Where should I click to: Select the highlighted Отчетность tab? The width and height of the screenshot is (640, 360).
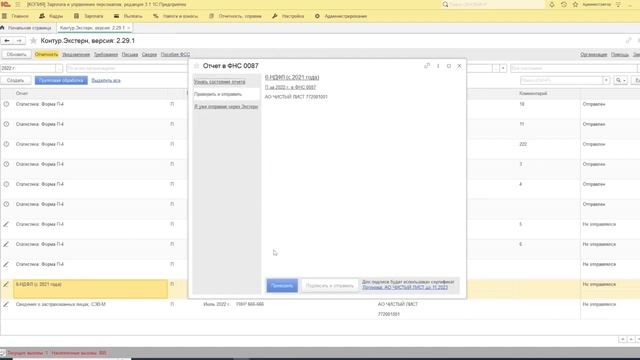click(47, 54)
